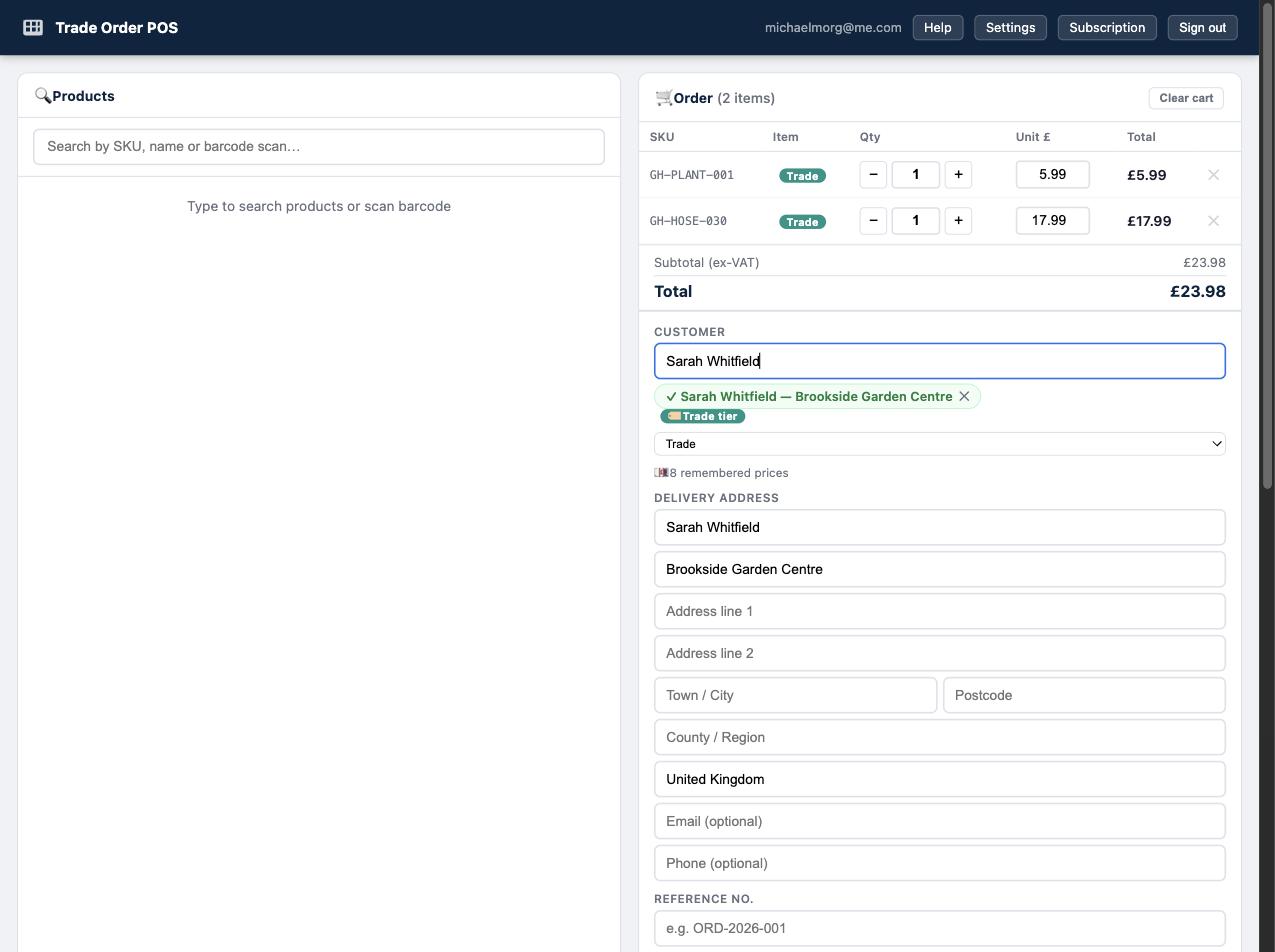Click the Town / City field
The height and width of the screenshot is (952, 1275).
click(x=796, y=695)
